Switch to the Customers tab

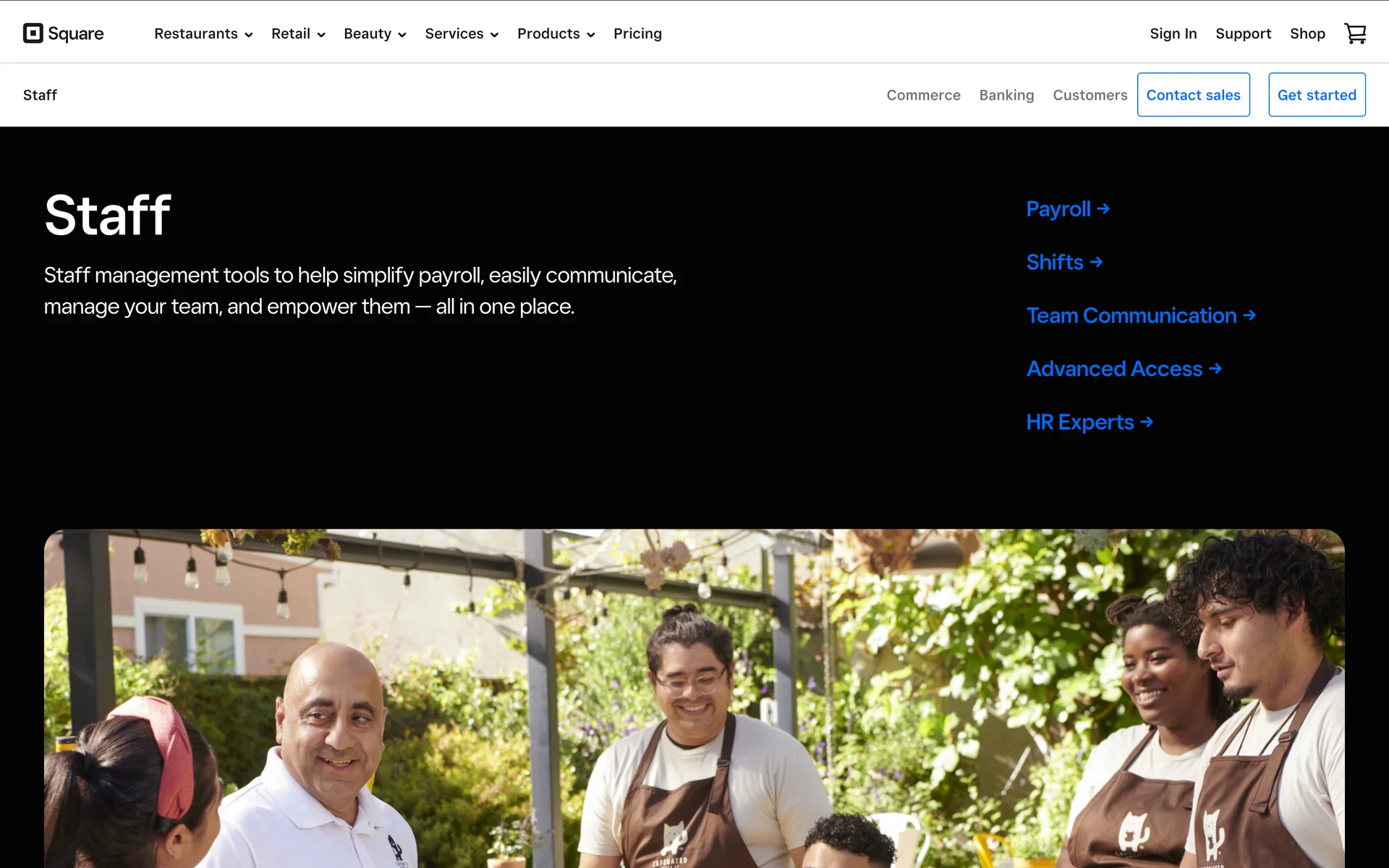pyautogui.click(x=1089, y=95)
